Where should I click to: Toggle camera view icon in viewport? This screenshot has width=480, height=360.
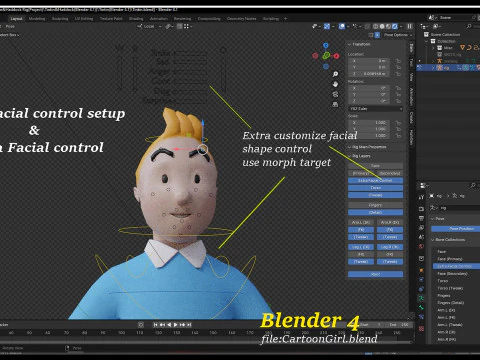(335, 94)
